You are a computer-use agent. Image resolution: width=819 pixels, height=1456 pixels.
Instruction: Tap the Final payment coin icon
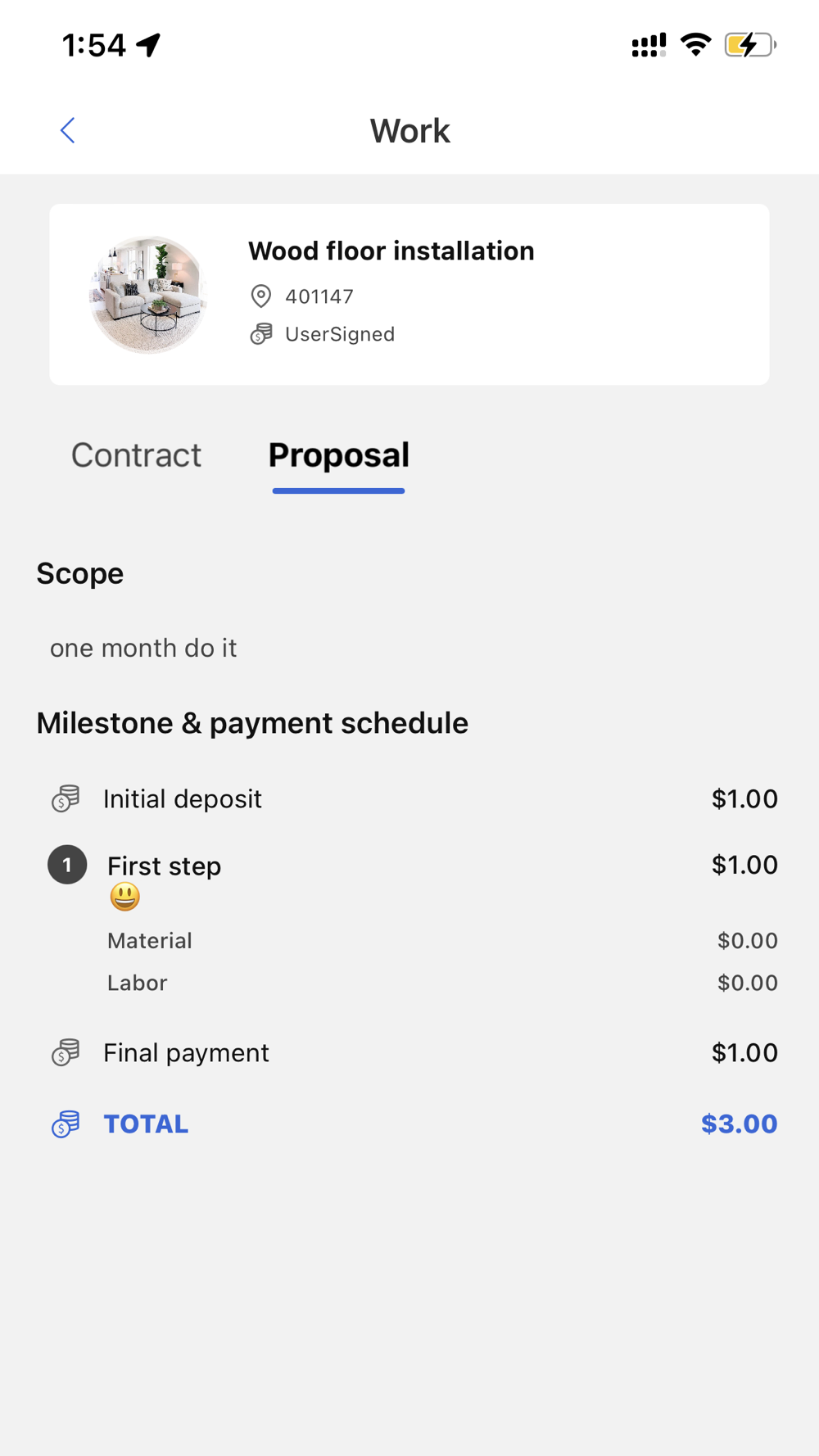click(x=66, y=1052)
